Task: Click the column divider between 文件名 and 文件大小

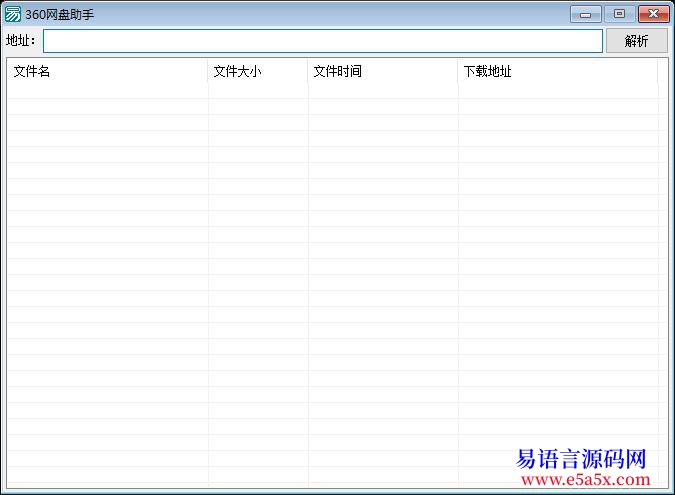Action: click(208, 72)
